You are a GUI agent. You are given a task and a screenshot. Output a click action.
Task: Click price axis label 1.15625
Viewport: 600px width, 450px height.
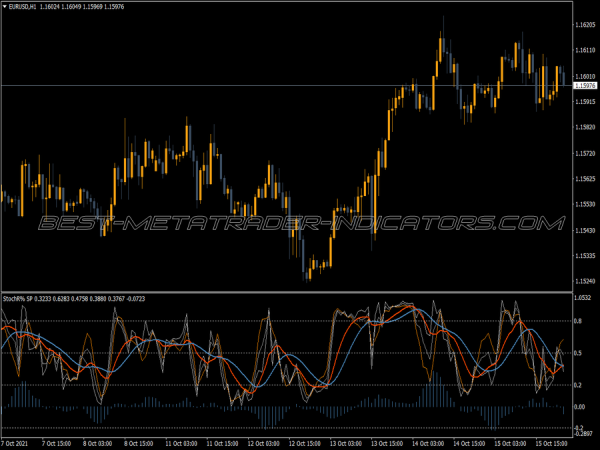coord(585,179)
